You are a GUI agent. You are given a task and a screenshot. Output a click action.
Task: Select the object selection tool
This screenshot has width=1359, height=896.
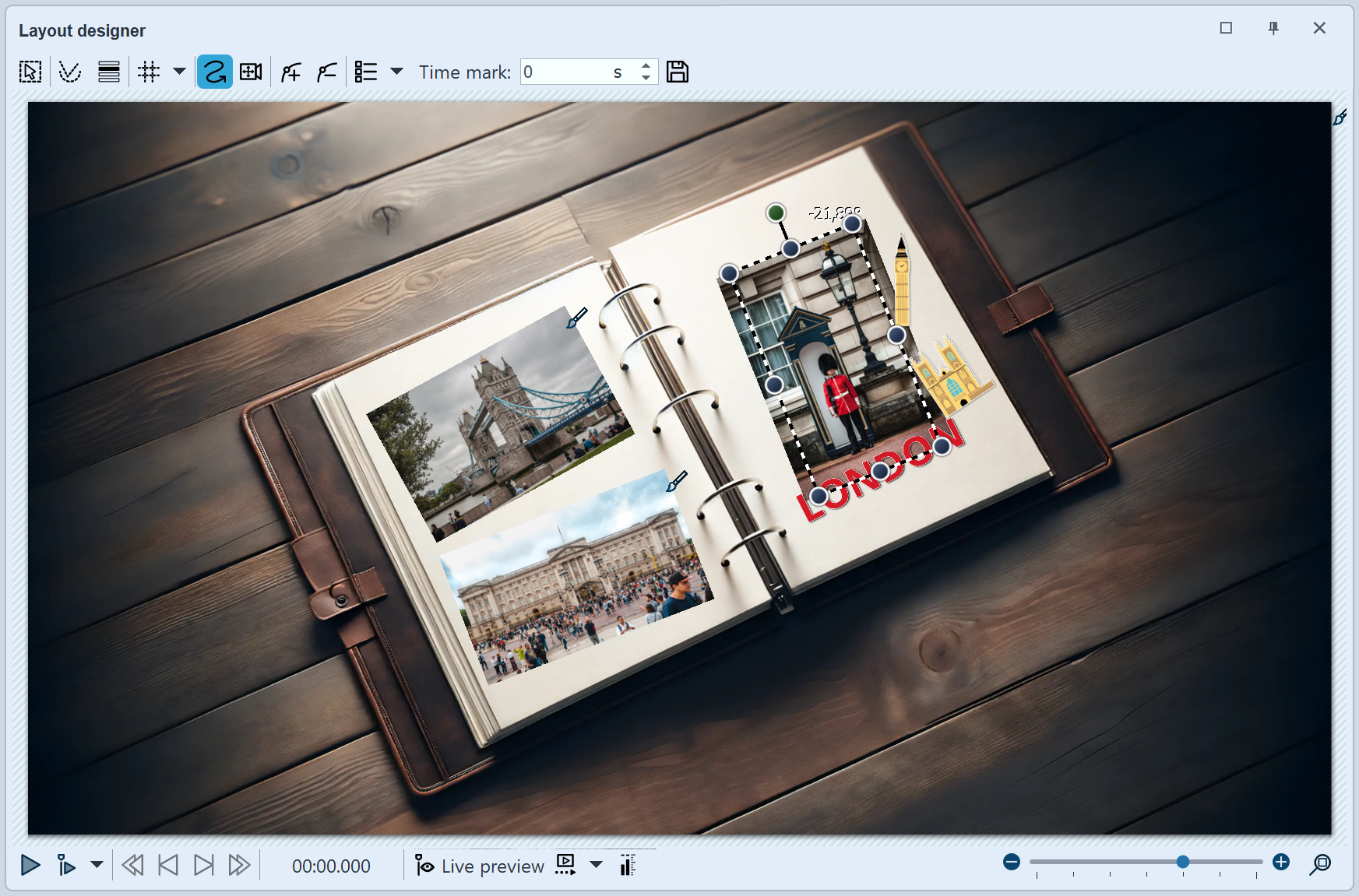[x=30, y=72]
